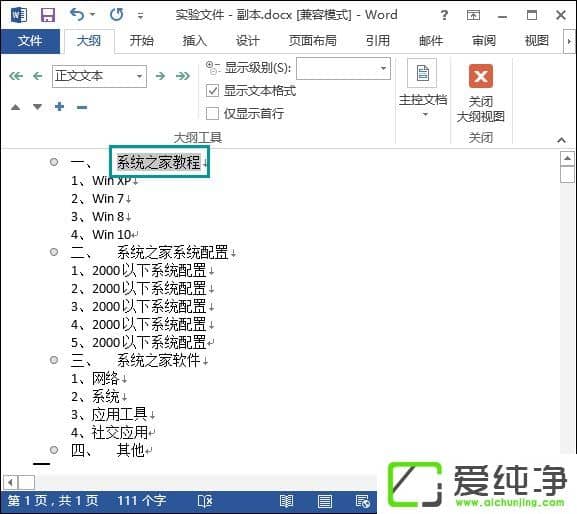Click the 审阅 ribbon tab
Viewport: 577px width, 514px height.
[x=484, y=40]
